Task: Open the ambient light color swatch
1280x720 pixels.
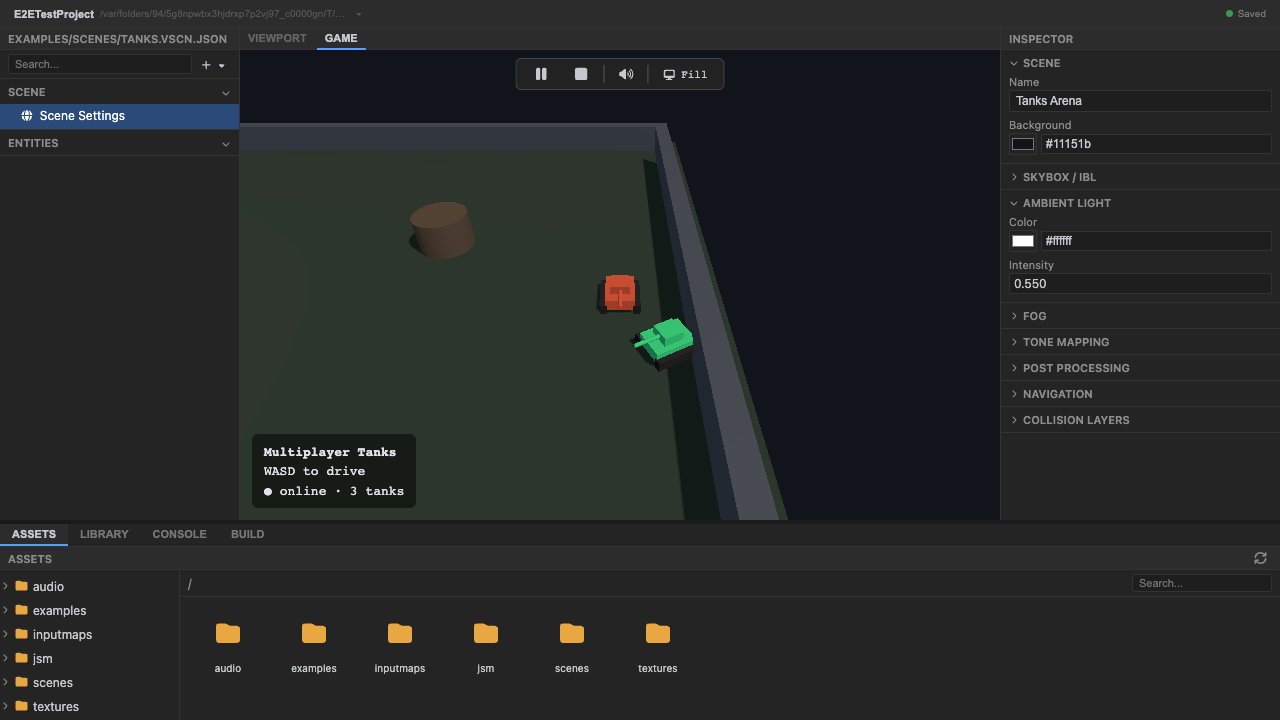Action: (1023, 241)
